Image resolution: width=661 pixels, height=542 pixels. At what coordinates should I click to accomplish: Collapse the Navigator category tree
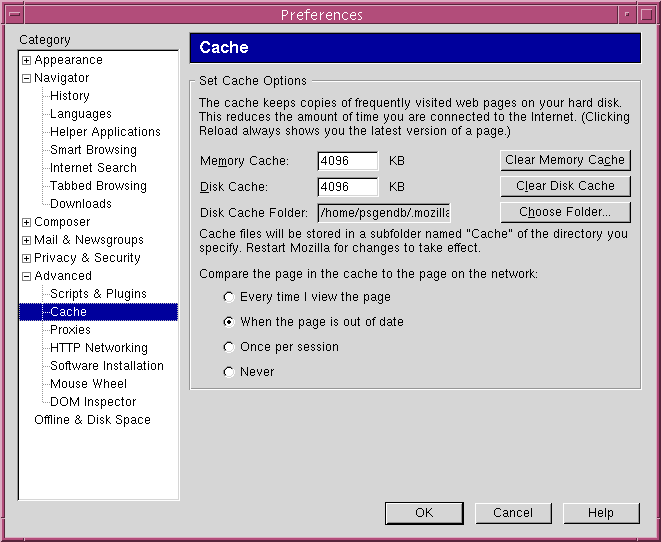(26, 78)
